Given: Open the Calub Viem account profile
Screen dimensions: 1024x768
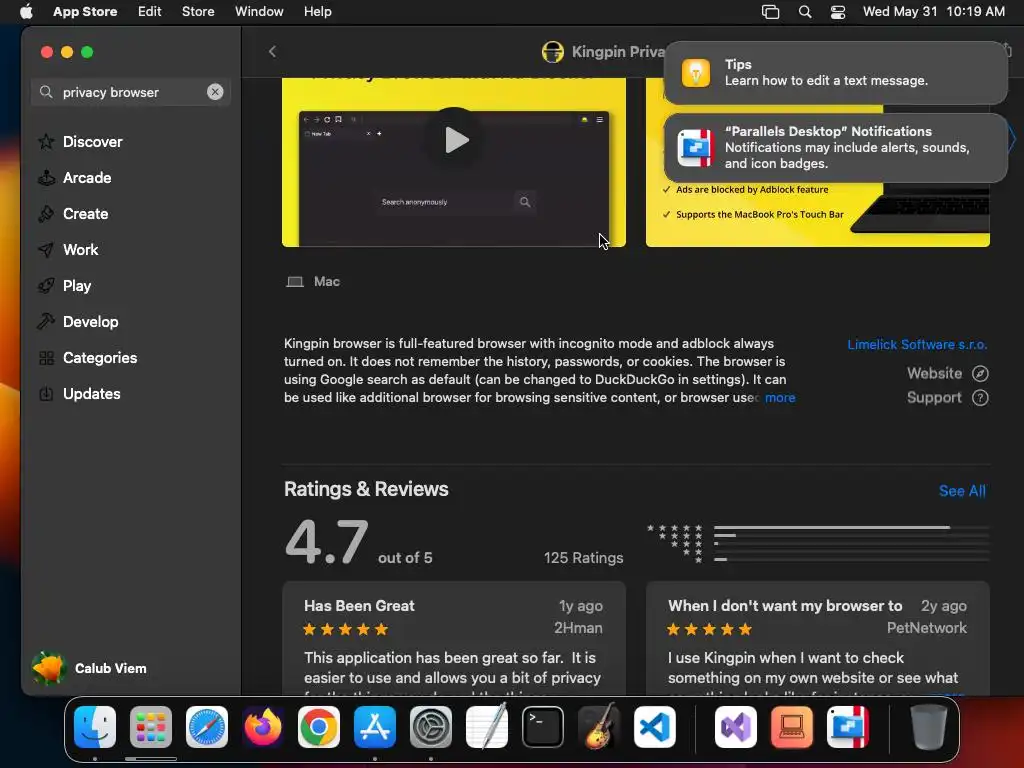Looking at the screenshot, I should click(89, 668).
